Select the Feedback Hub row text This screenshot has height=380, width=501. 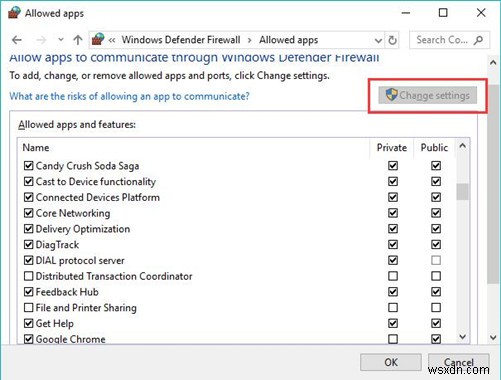coord(67,292)
